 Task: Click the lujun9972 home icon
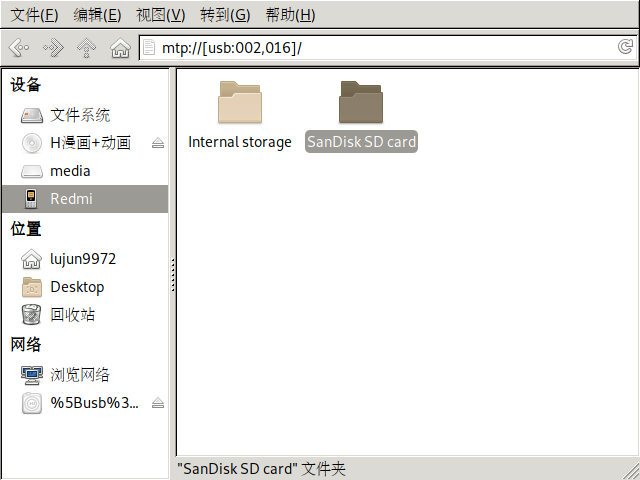point(31,259)
